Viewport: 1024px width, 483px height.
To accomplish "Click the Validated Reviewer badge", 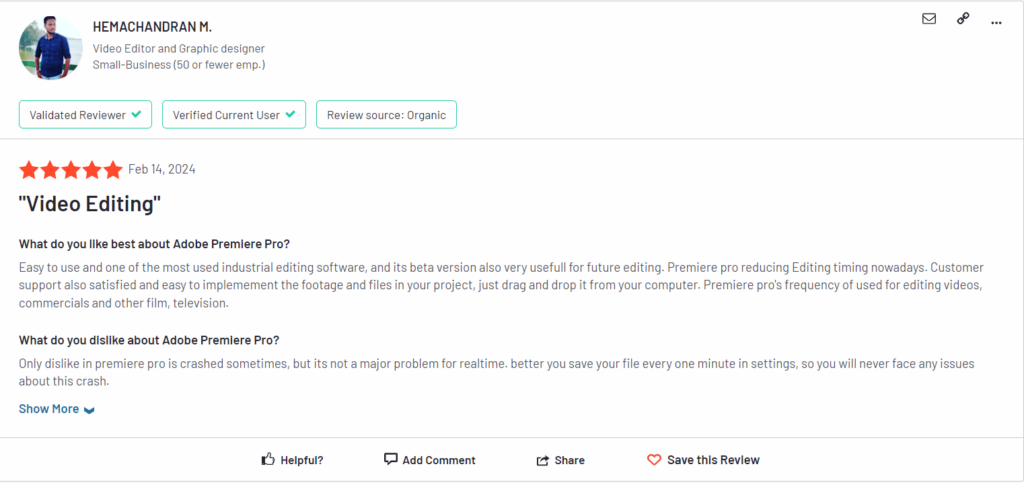I will click(86, 115).
